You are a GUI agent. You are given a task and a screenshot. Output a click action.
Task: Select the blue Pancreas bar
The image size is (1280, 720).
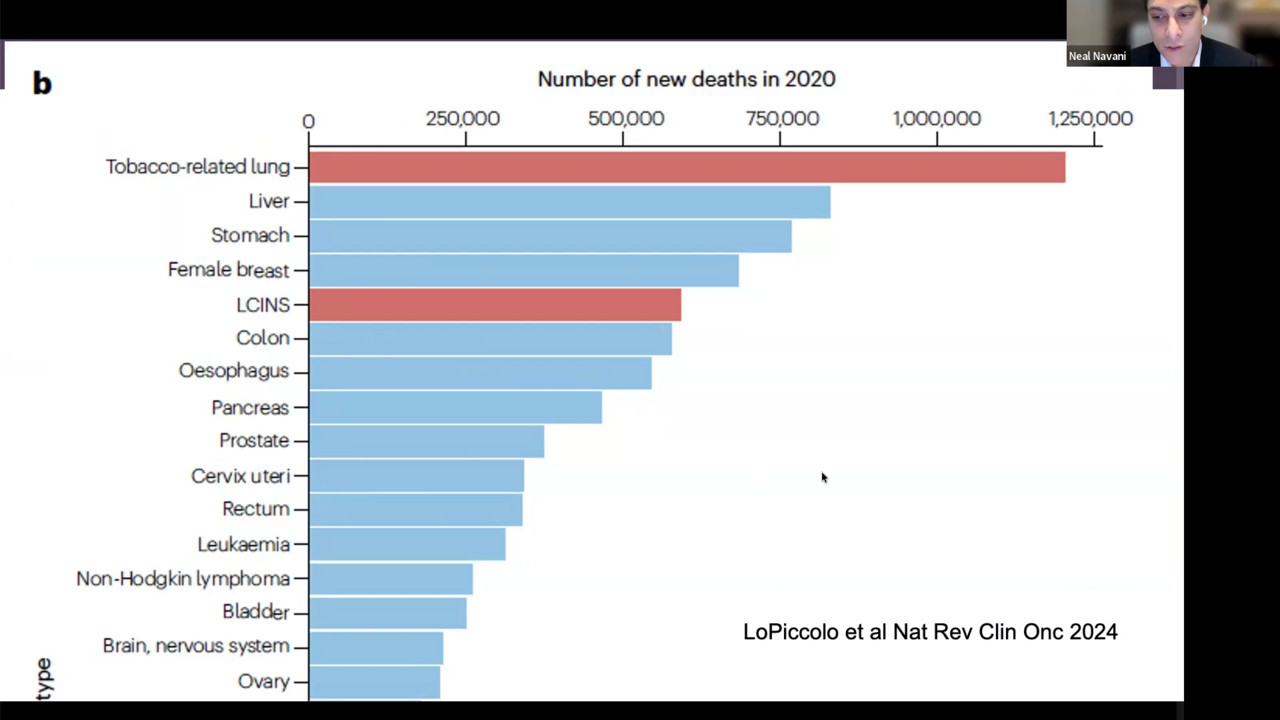[x=455, y=407]
